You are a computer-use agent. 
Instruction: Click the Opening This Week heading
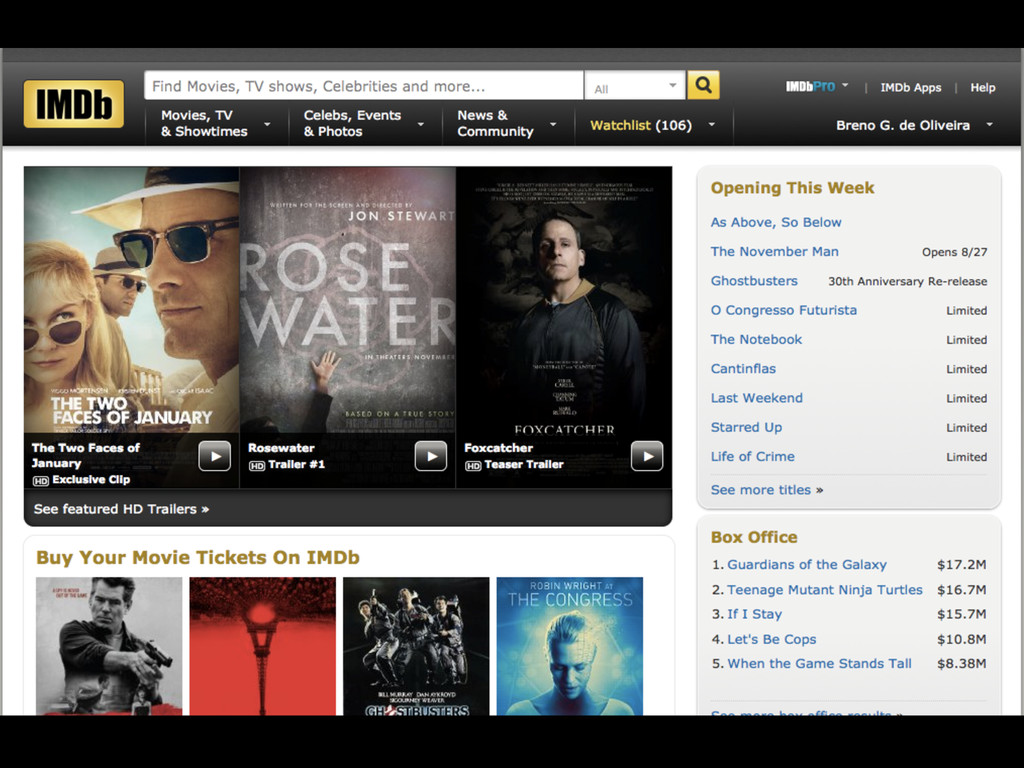click(x=792, y=188)
